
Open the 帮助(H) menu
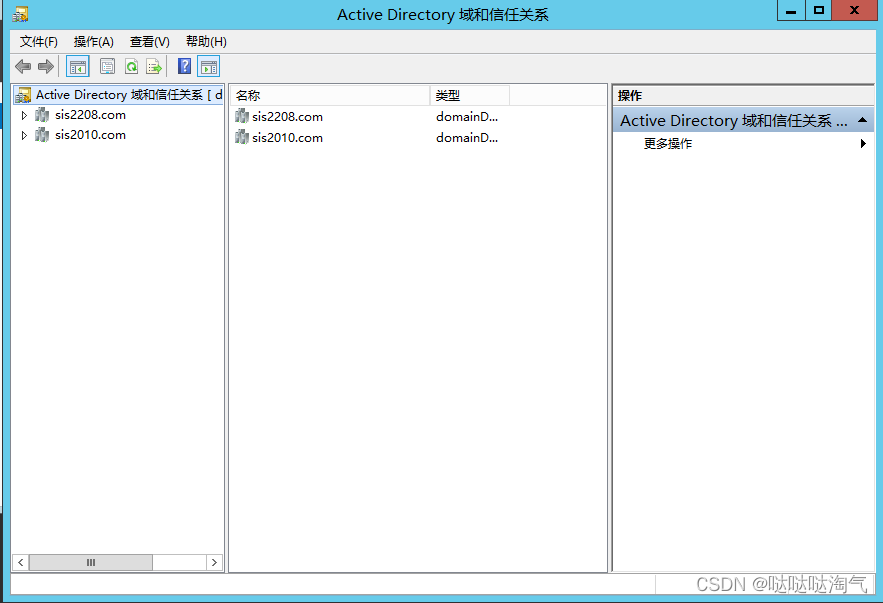pos(206,42)
